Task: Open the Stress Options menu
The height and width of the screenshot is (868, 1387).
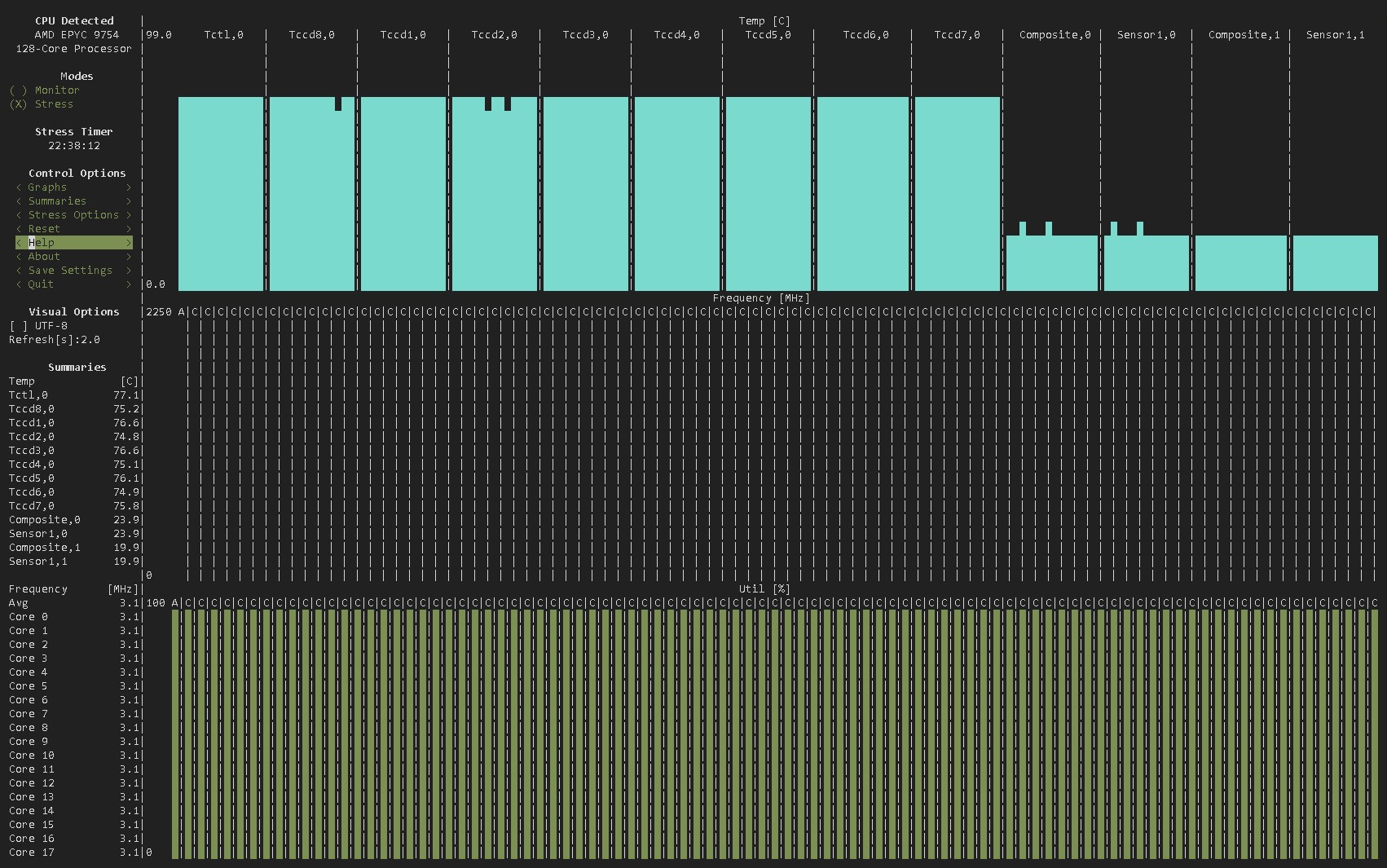Action: 73,215
